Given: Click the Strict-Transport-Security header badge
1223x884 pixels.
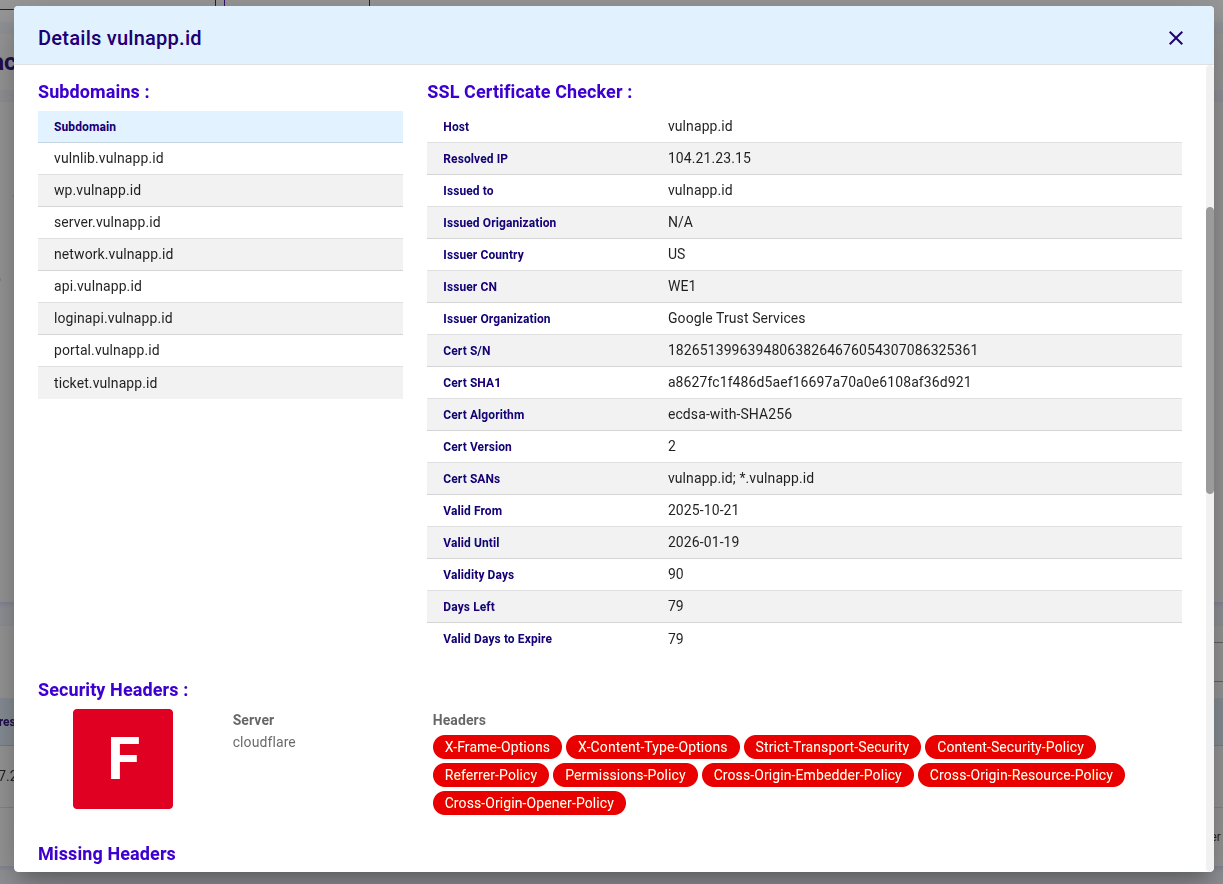Looking at the screenshot, I should (832, 747).
